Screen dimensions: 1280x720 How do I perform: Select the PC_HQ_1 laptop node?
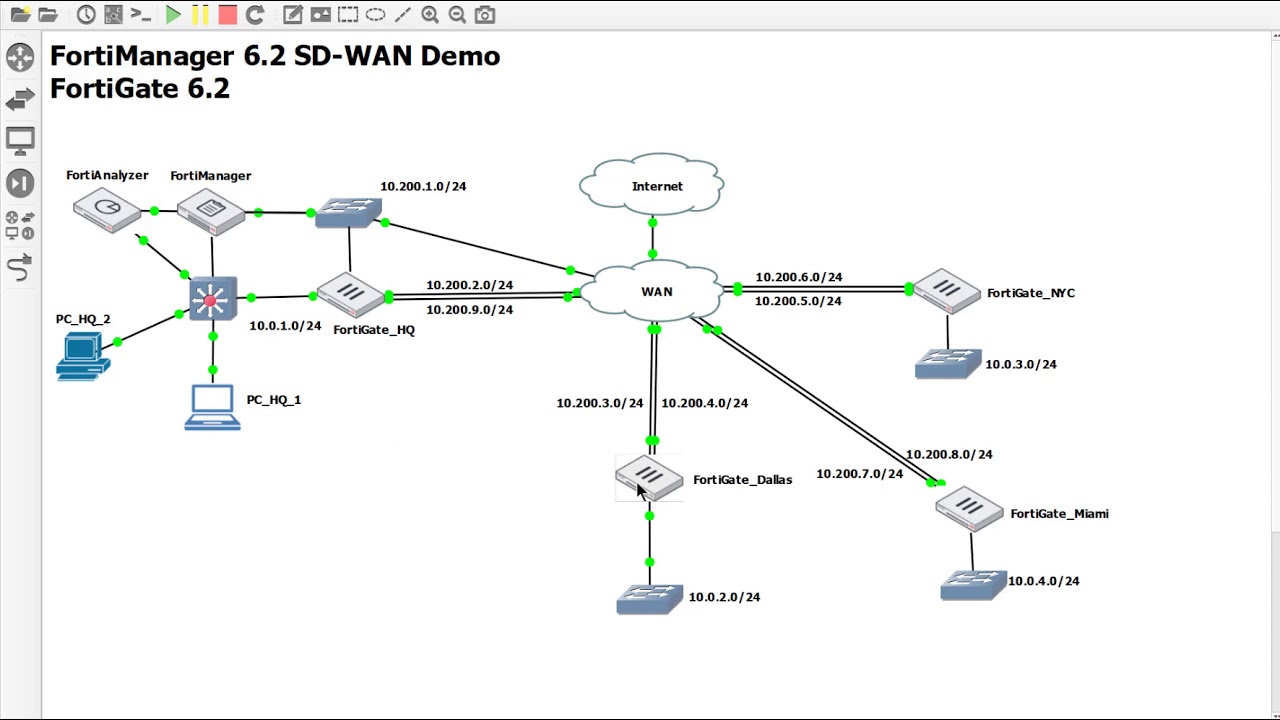click(x=212, y=407)
